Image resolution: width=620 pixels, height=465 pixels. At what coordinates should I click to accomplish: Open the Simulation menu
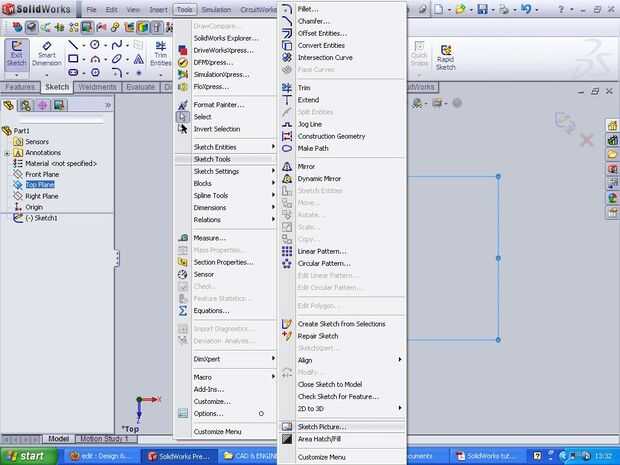pyautogui.click(x=216, y=9)
